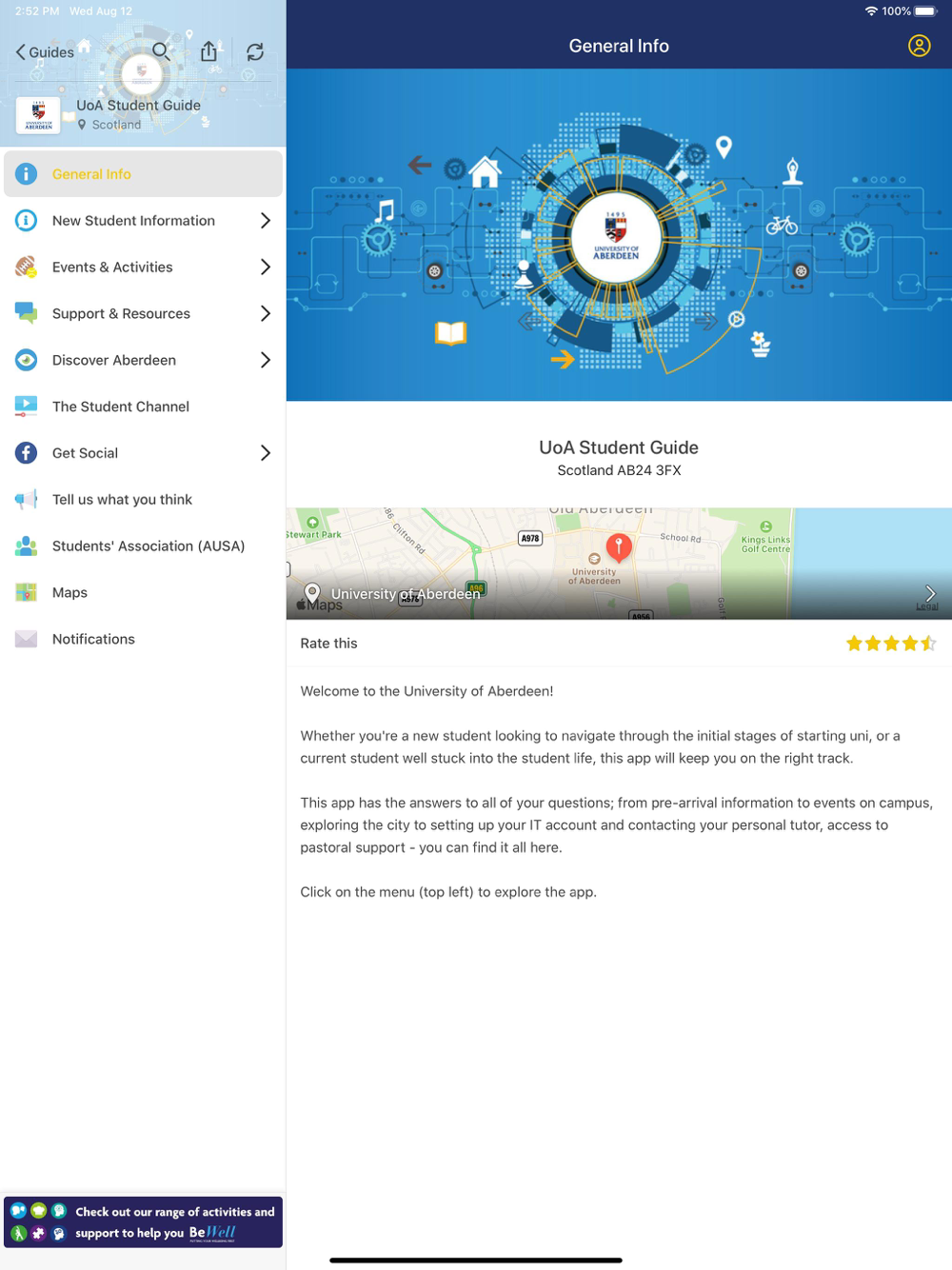Open the University of Aberdeen map preview
The image size is (952, 1270).
click(619, 564)
